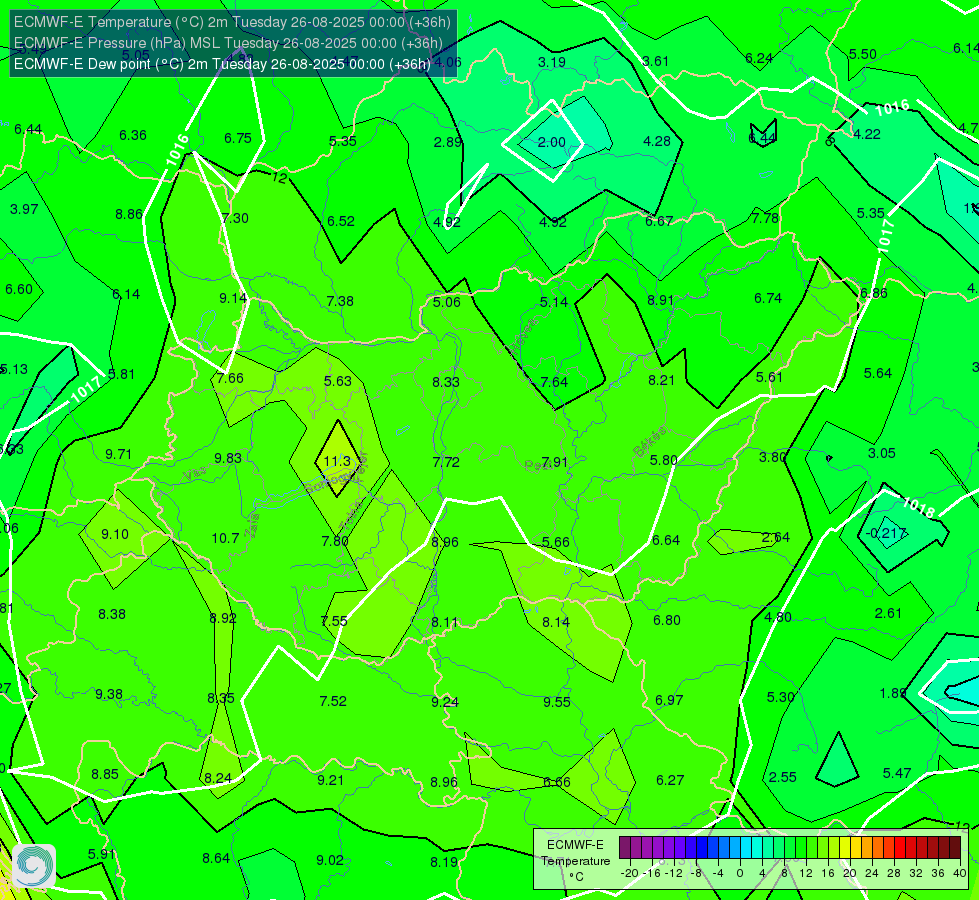
Task: Click the 6.74 dew point value
Action: coord(768,298)
